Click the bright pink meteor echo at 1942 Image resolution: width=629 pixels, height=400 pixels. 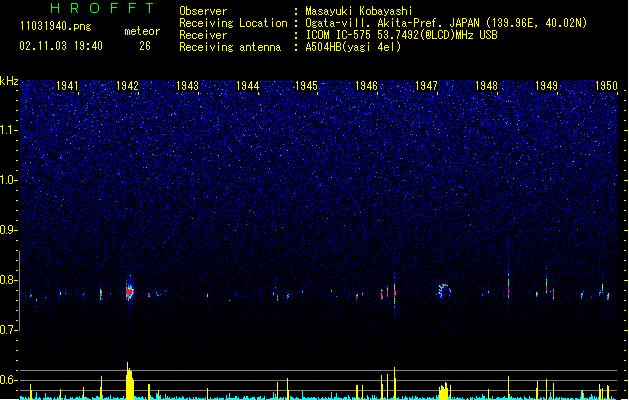(129, 292)
